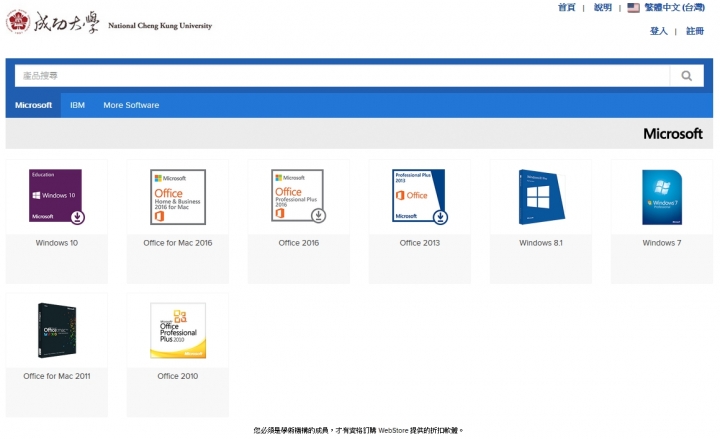720x439 pixels.
Task: Click the Office for Mac 2016 title text
Action: coord(178,243)
